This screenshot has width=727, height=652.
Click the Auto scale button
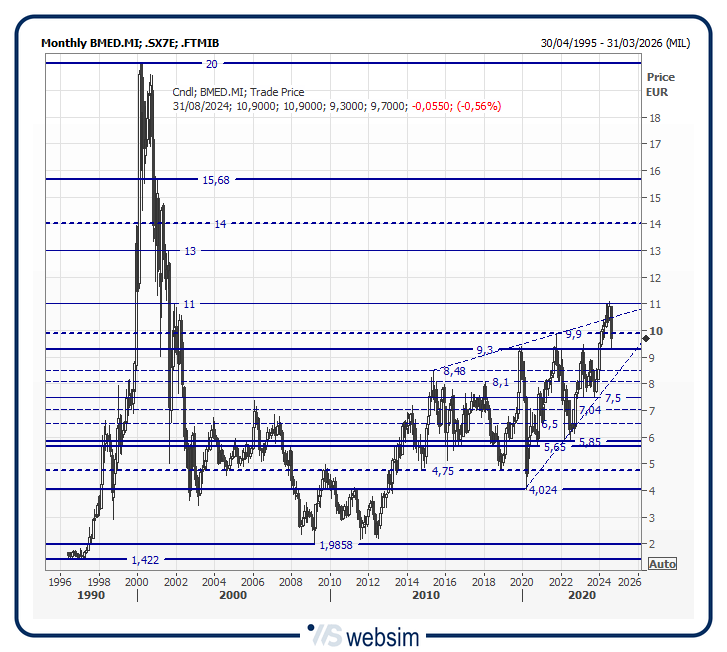662,564
